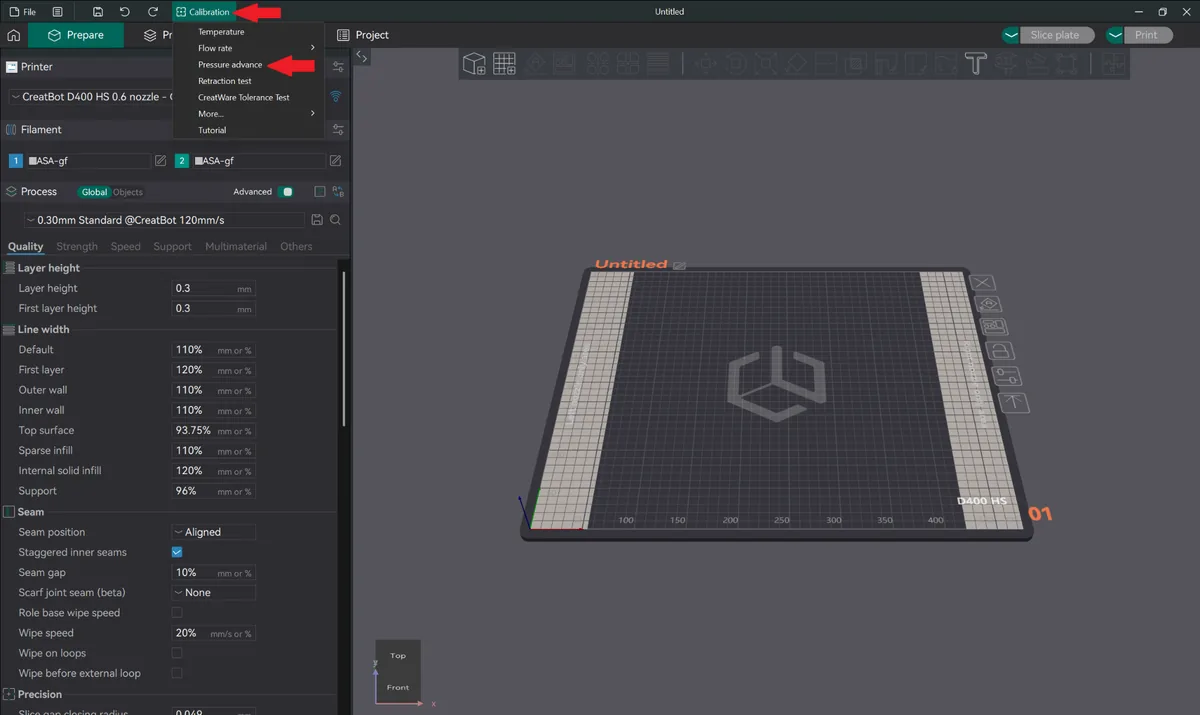Click the home icon left of Prepare
The height and width of the screenshot is (715, 1200).
pos(14,35)
